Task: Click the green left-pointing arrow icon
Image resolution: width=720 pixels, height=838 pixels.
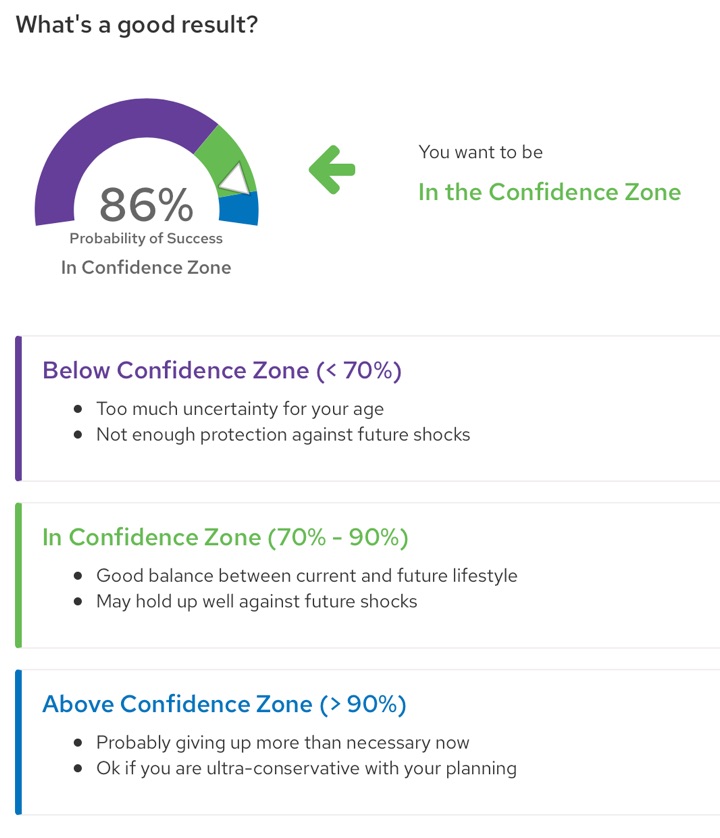Action: coord(332,169)
